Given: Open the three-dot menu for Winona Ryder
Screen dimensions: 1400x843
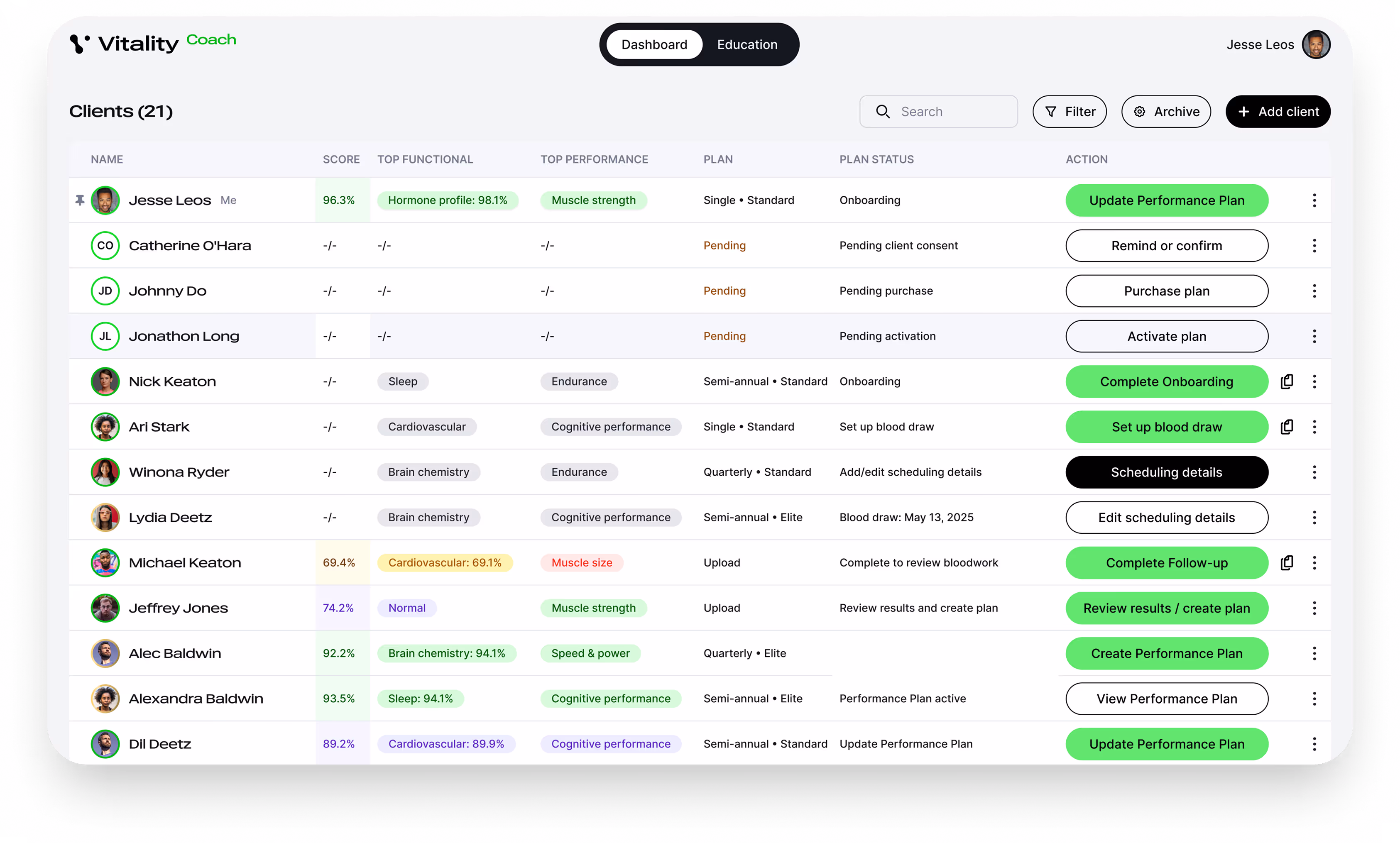Looking at the screenshot, I should pos(1314,472).
